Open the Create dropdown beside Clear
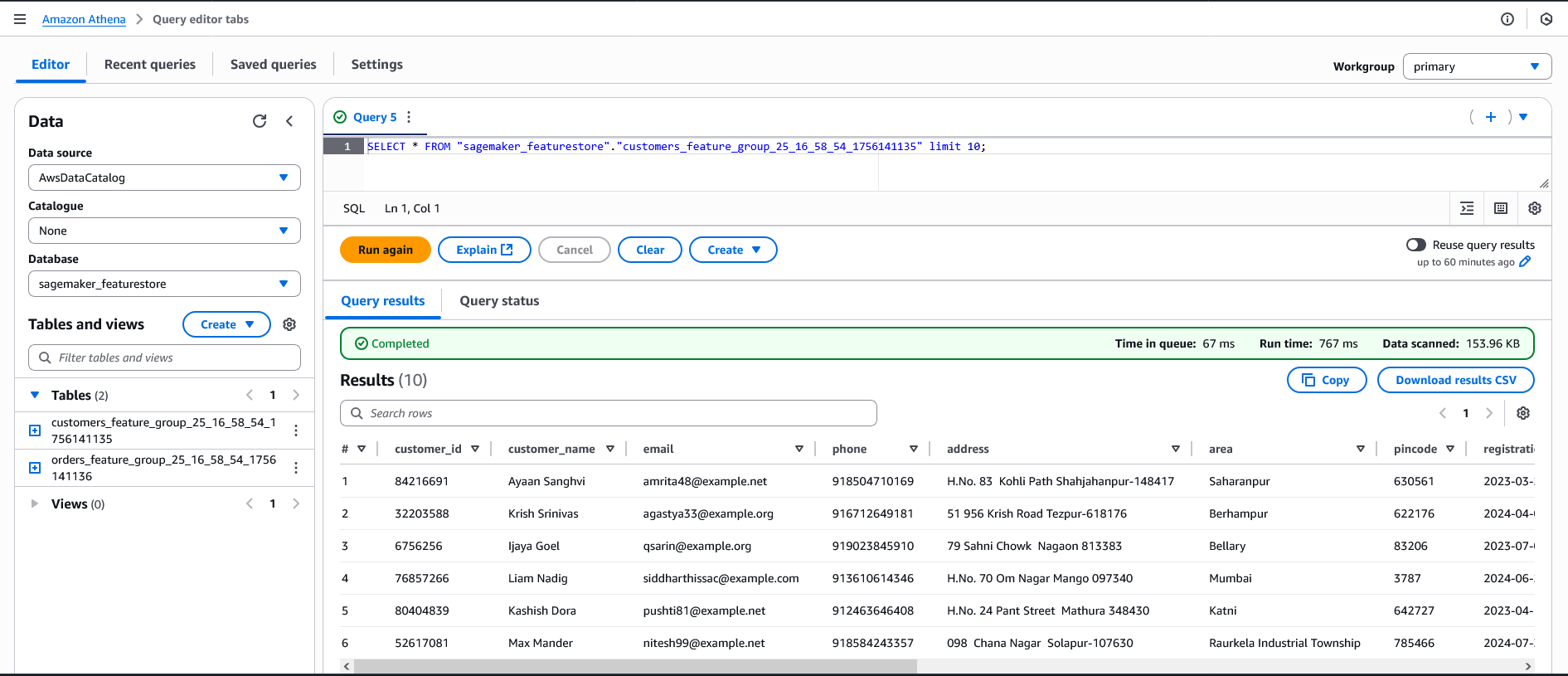The height and width of the screenshot is (676, 1568). coord(733,250)
